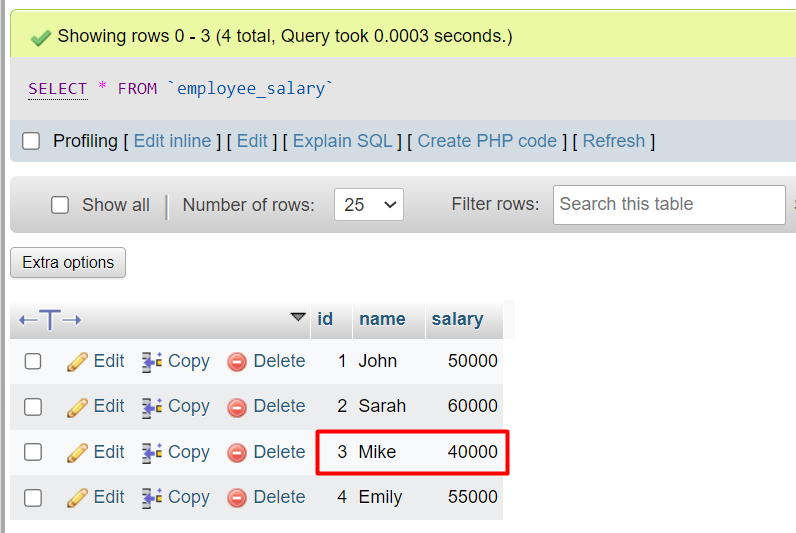Sort table by the salary column header
The width and height of the screenshot is (796, 533).
pos(457,320)
